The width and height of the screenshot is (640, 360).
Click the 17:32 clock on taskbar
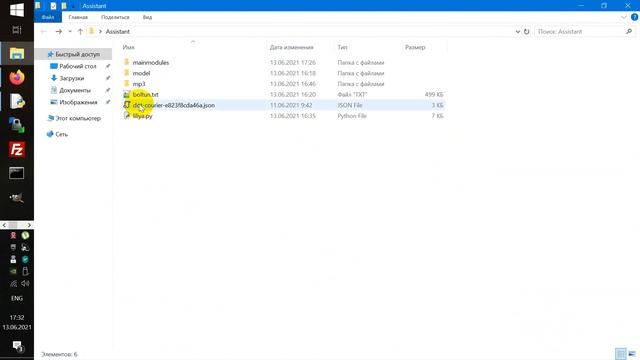coord(17,318)
